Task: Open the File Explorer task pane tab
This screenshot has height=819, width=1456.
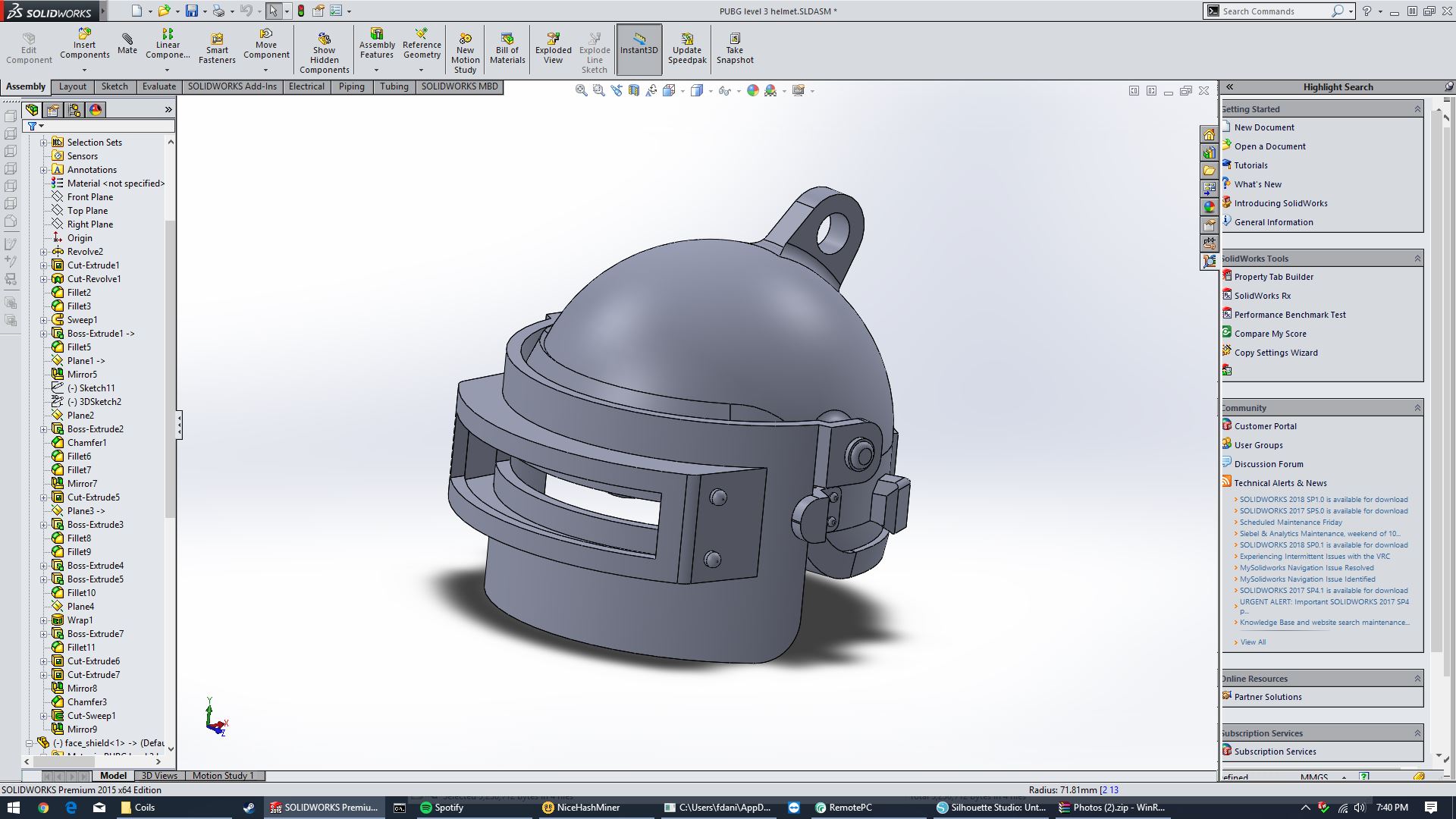Action: 1210,171
